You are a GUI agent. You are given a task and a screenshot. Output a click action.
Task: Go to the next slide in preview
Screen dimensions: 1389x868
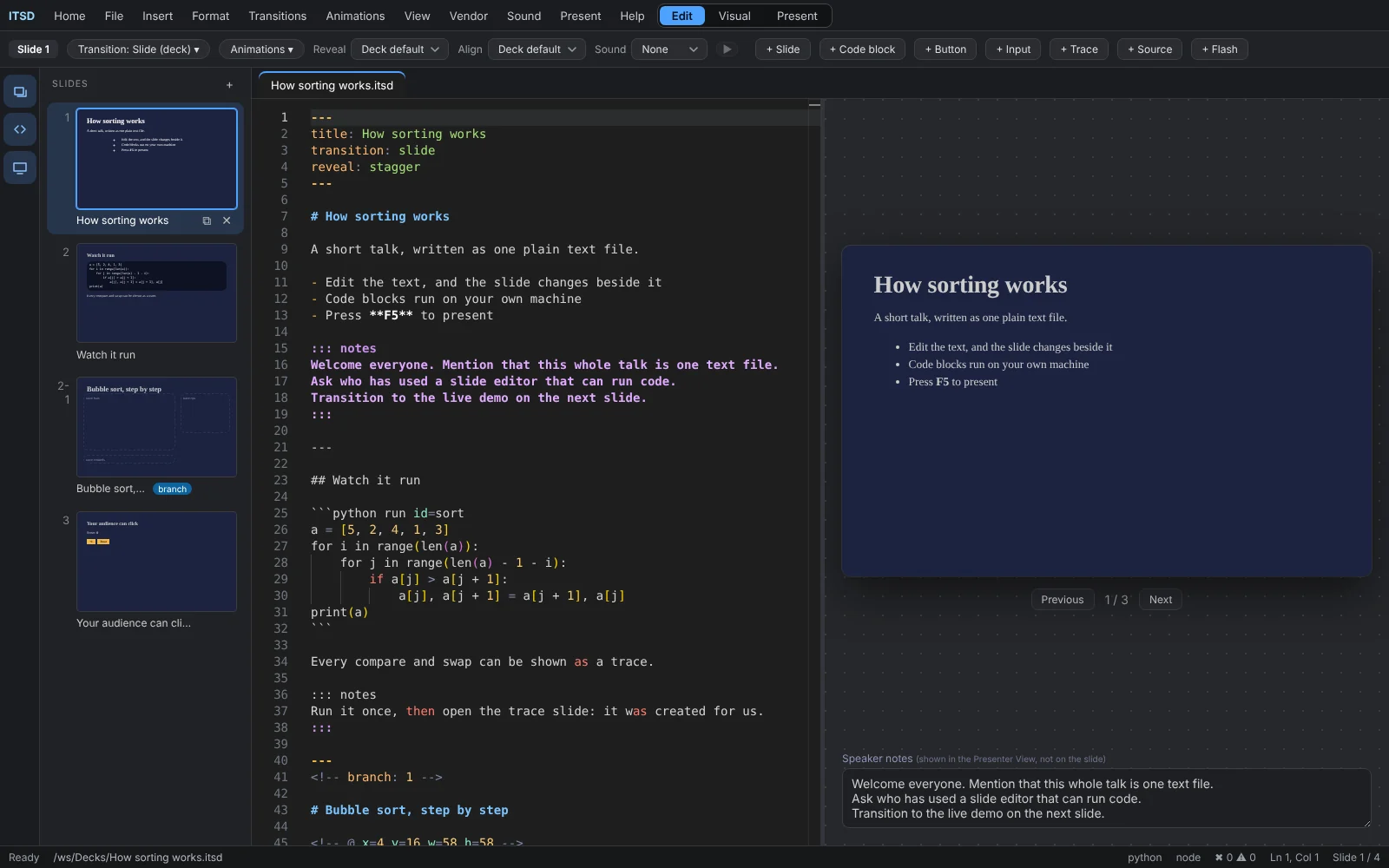(x=1161, y=600)
